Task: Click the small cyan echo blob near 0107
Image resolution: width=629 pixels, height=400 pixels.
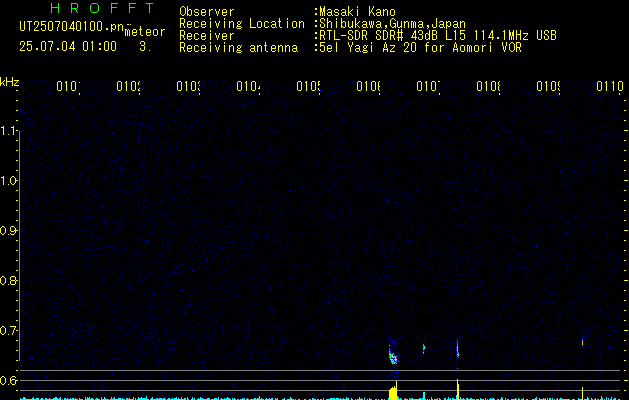Action: point(424,348)
